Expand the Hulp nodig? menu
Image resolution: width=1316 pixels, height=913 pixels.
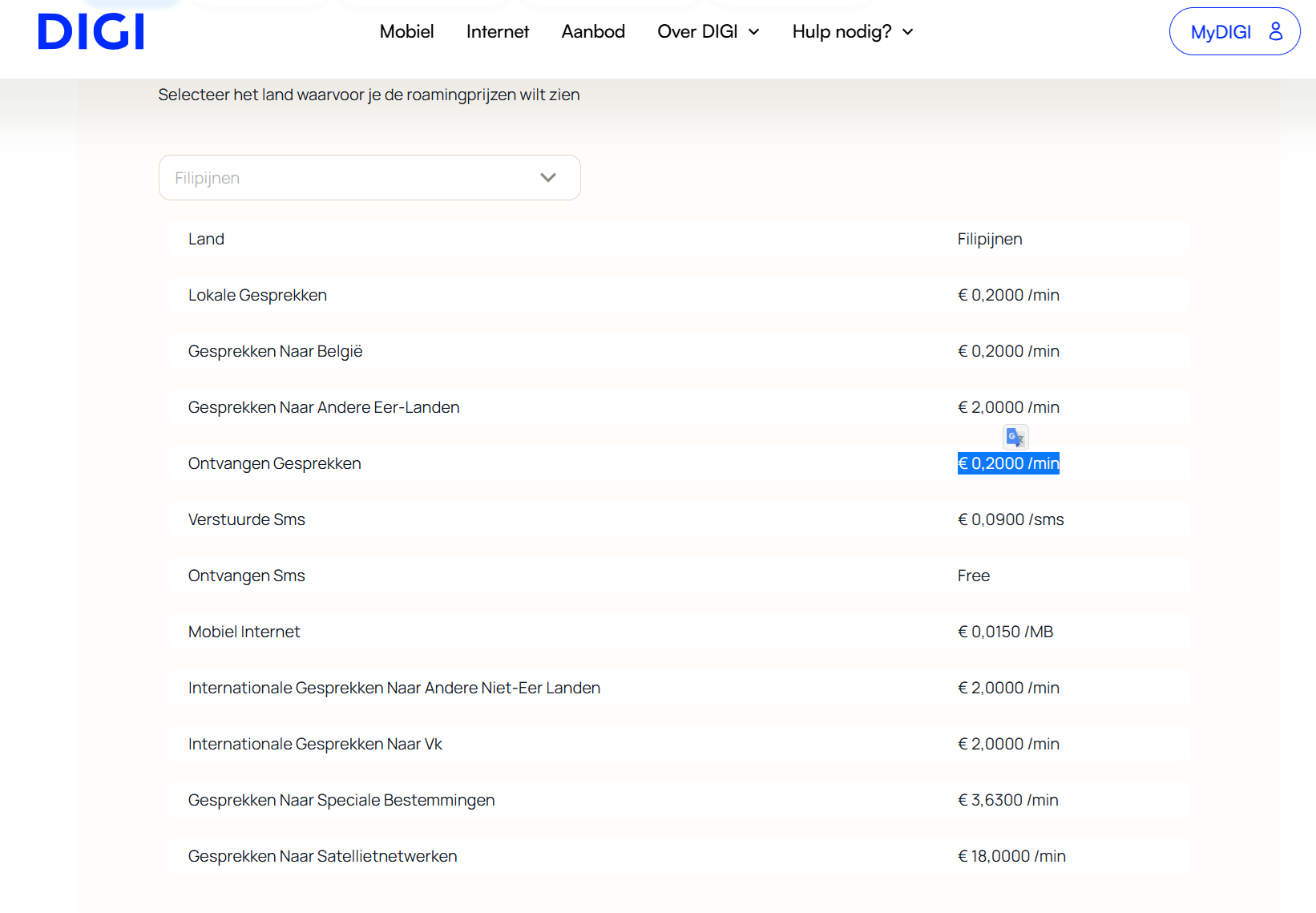[x=852, y=32]
